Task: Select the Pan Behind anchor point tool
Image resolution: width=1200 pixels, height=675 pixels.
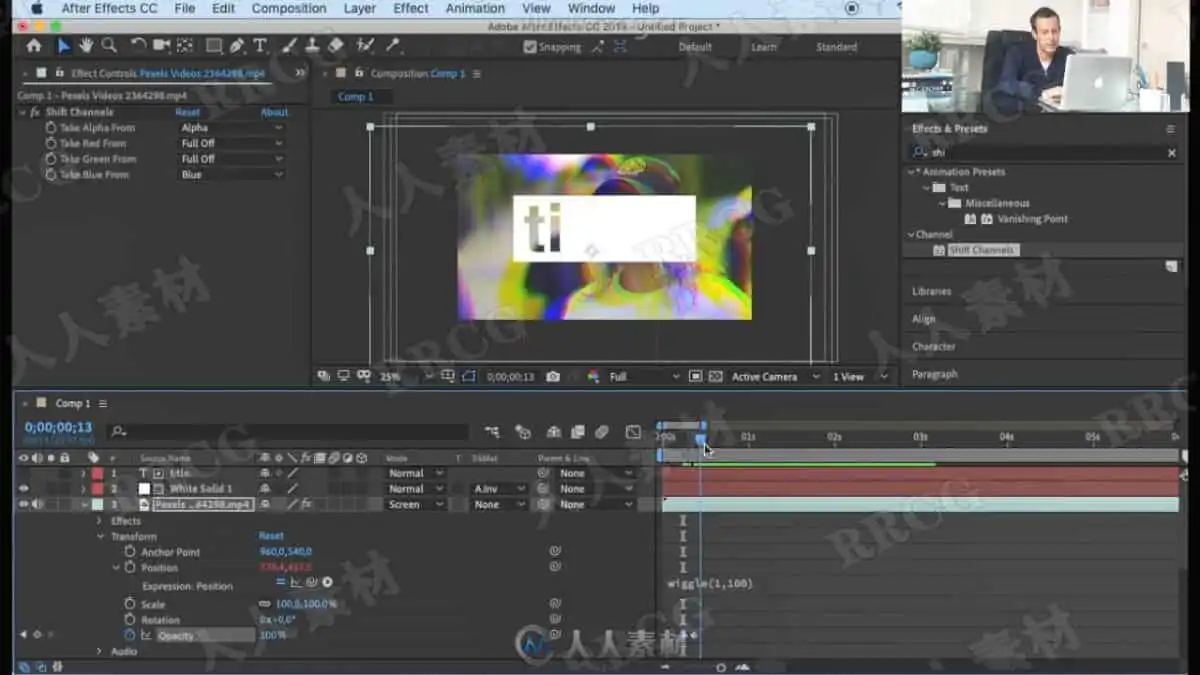Action: [x=185, y=46]
